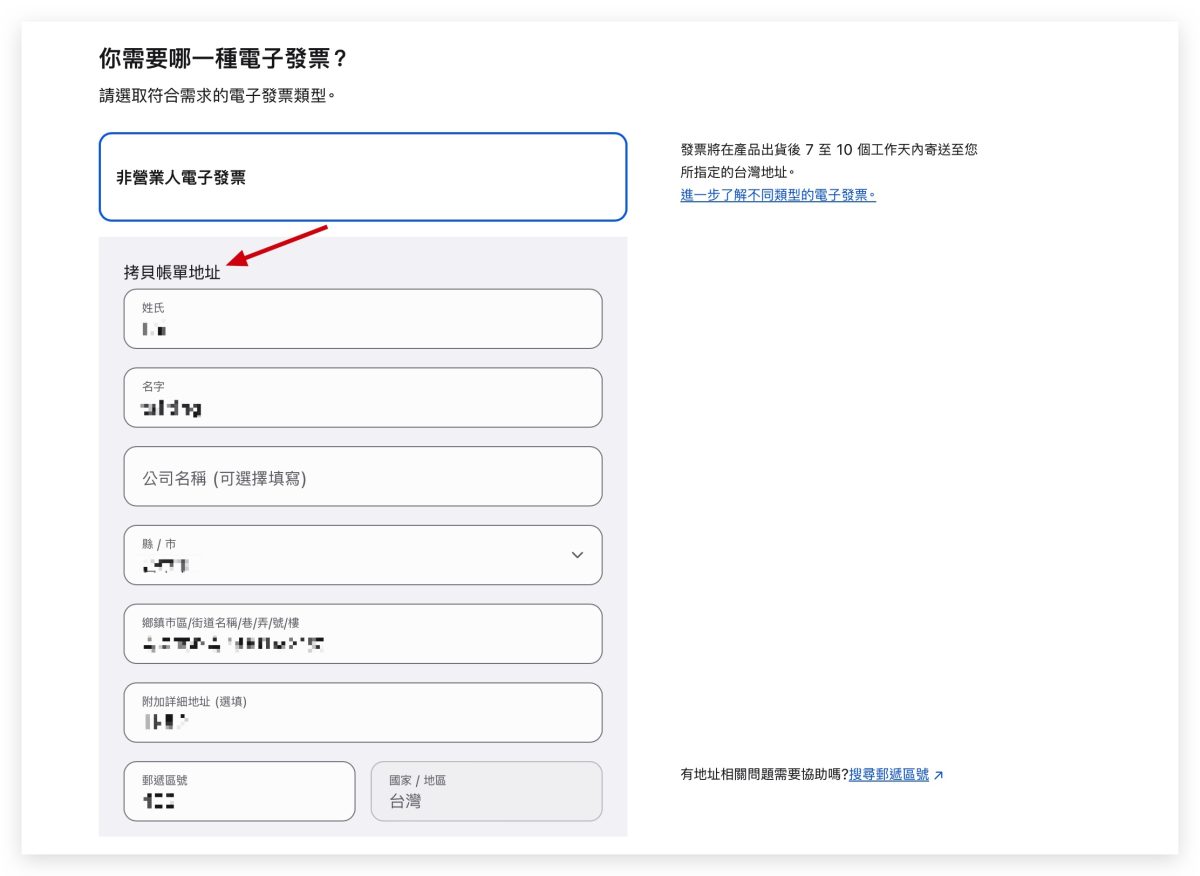The height and width of the screenshot is (876, 1200).
Task: Focus the 鄉鎮市區/街道名稱 street address field
Action: tap(362, 633)
